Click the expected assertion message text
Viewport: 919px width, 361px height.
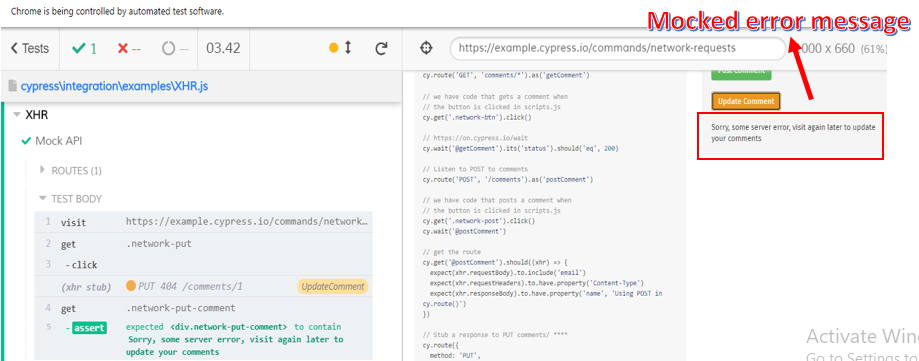pos(234,339)
